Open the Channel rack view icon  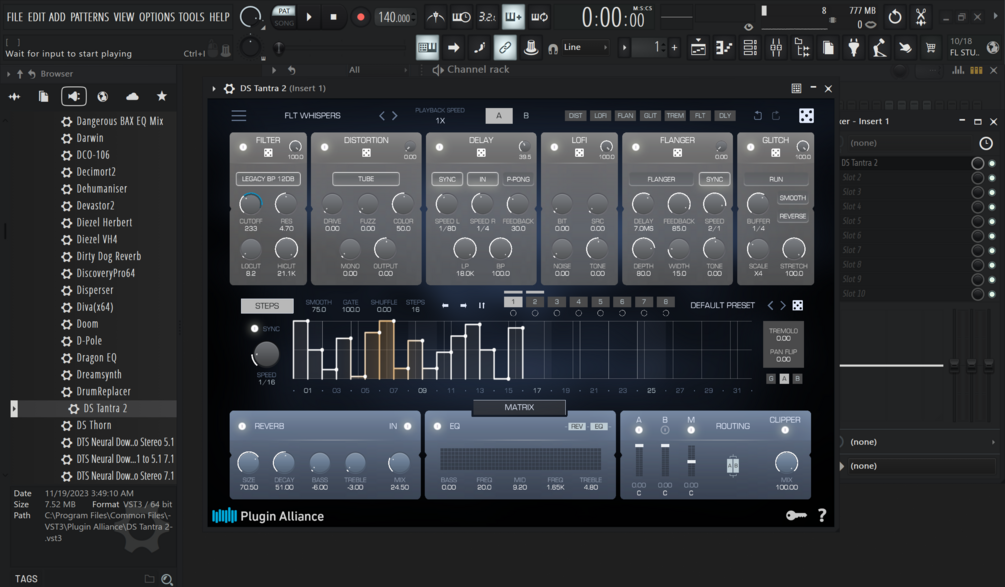750,47
